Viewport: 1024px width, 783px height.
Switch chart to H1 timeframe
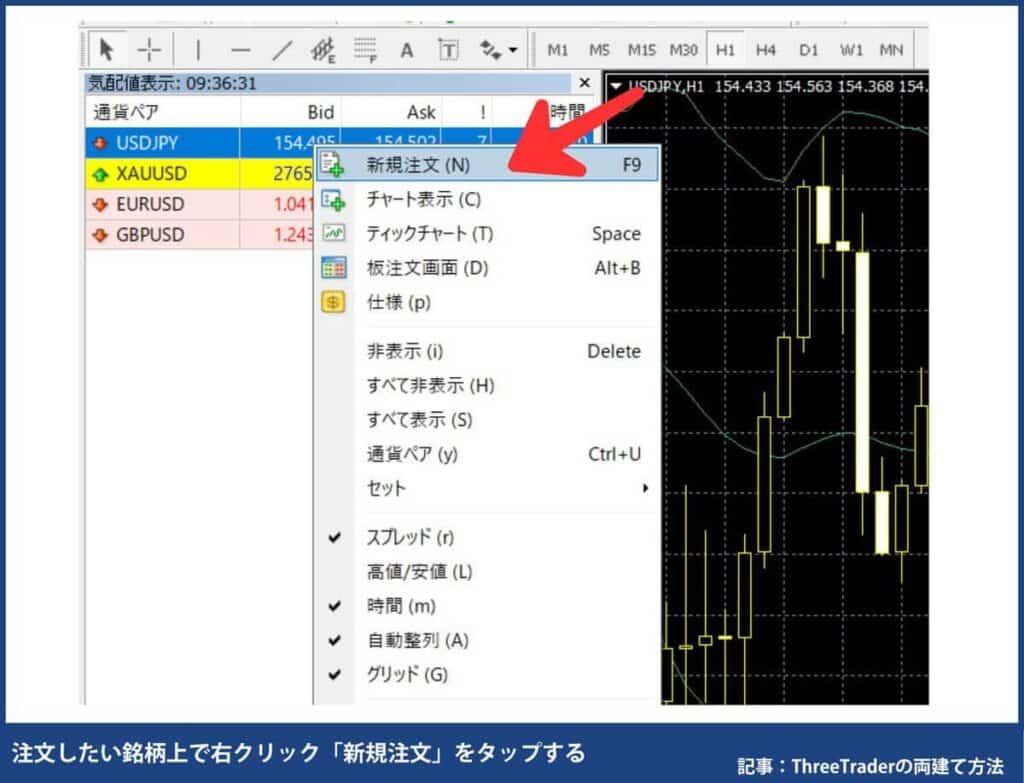point(725,50)
